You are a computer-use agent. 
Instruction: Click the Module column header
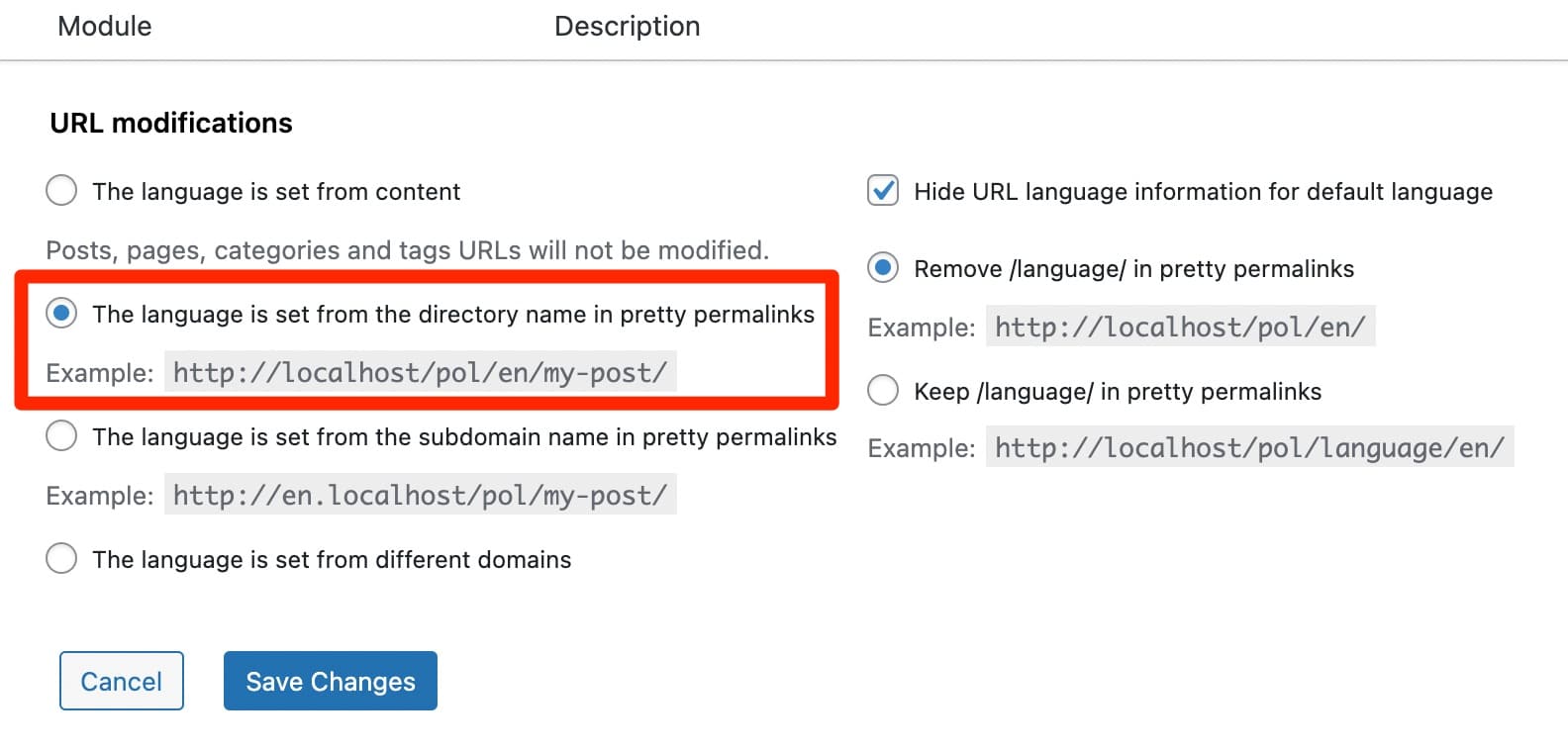105,26
